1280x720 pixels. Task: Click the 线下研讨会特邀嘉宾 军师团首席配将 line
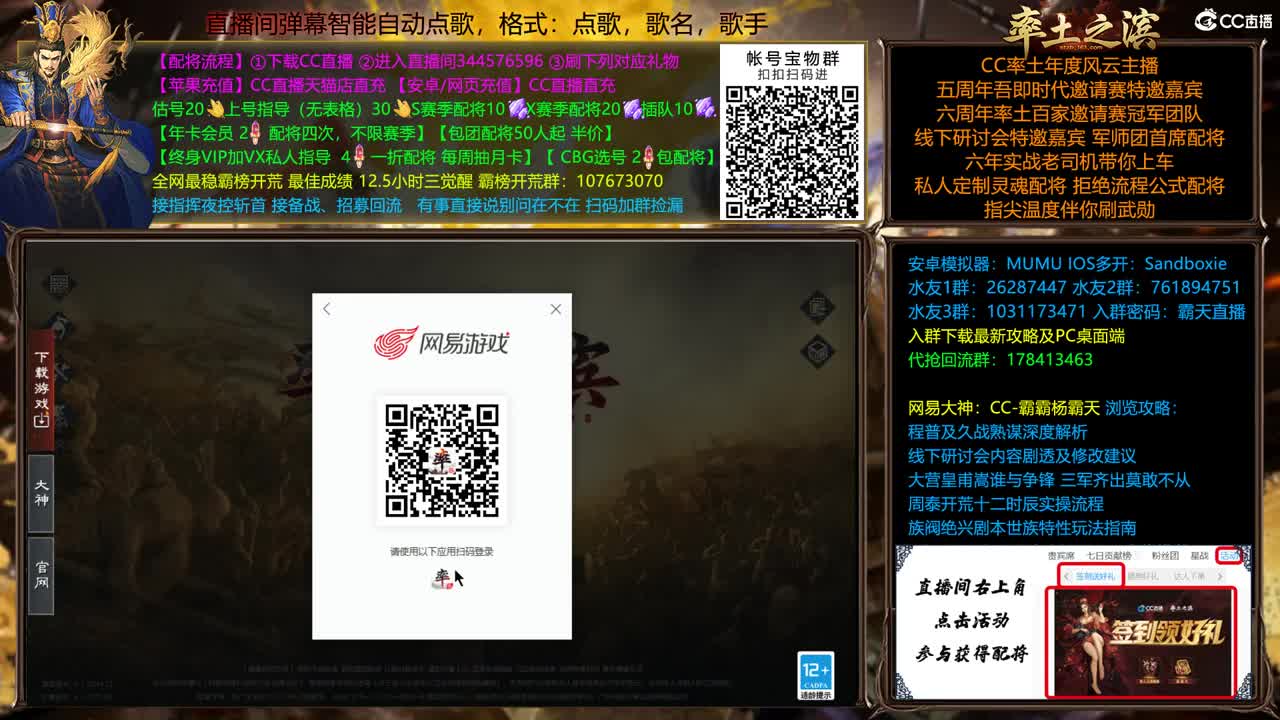click(x=1069, y=138)
